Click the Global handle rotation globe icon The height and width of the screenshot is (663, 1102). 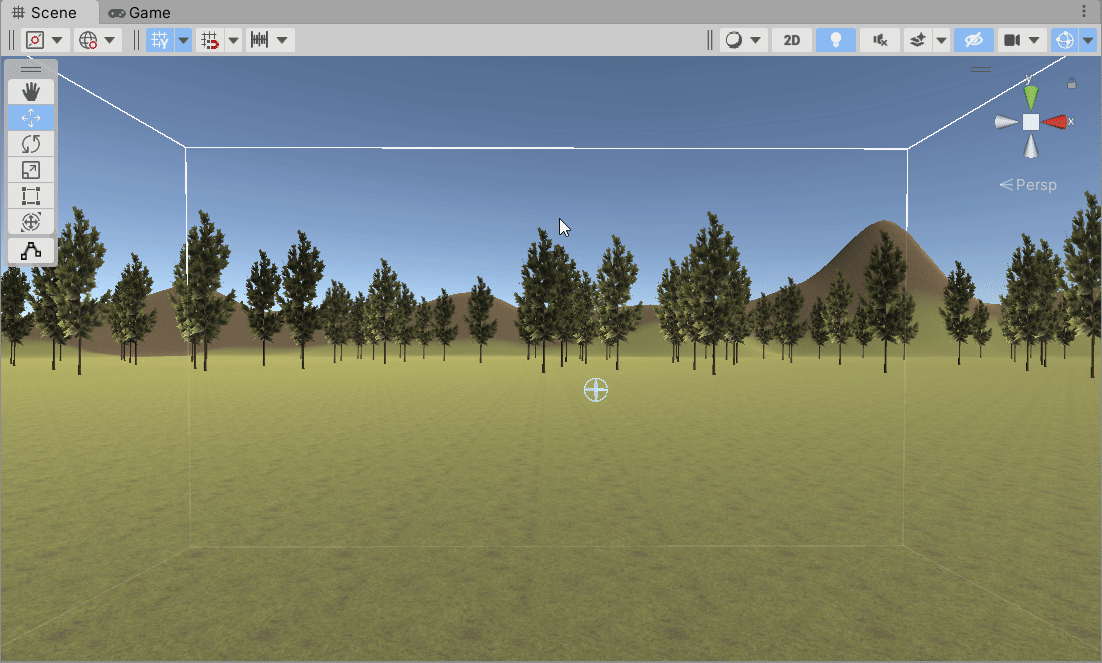click(x=88, y=40)
